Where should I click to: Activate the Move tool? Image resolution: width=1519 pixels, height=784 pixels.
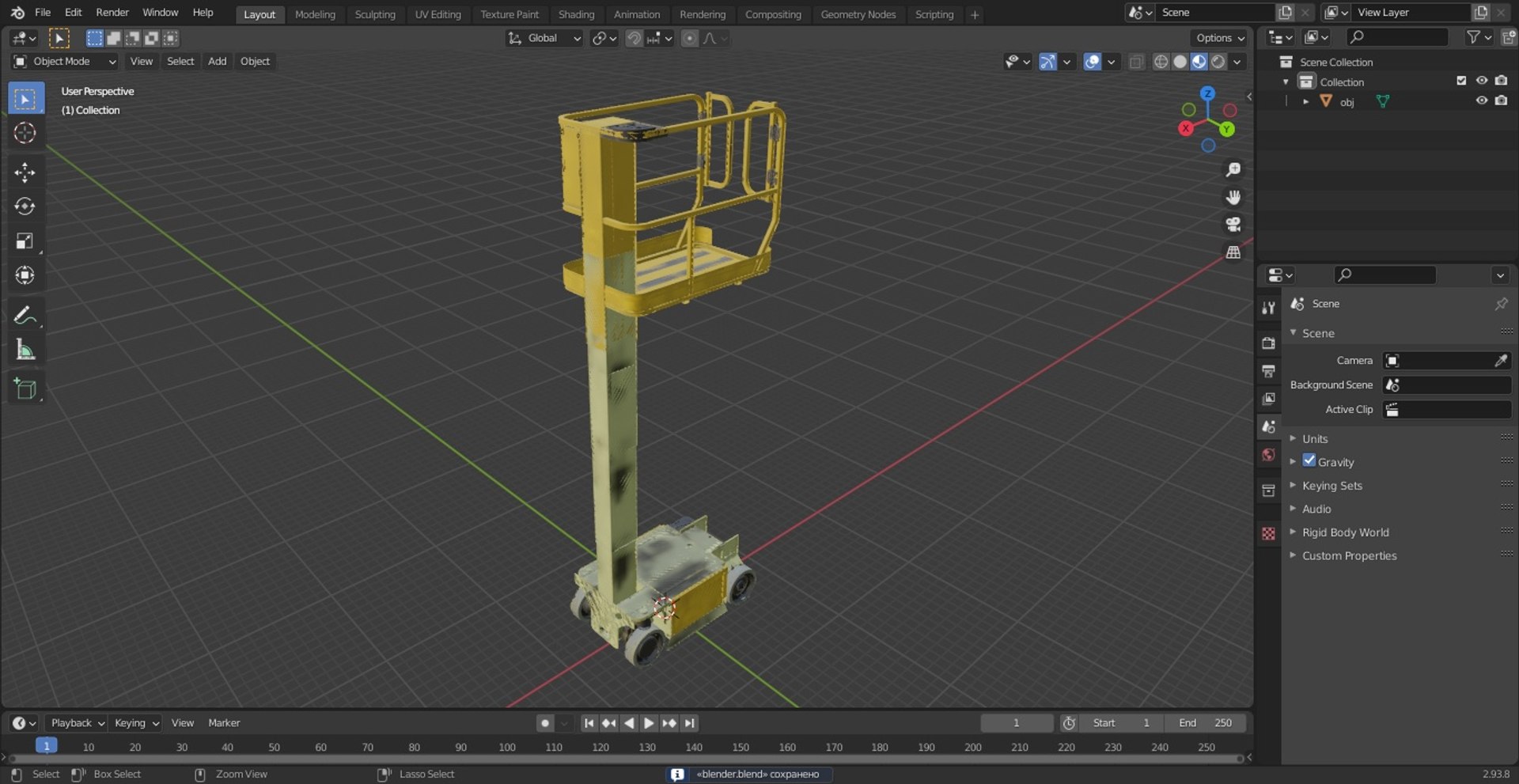click(25, 172)
